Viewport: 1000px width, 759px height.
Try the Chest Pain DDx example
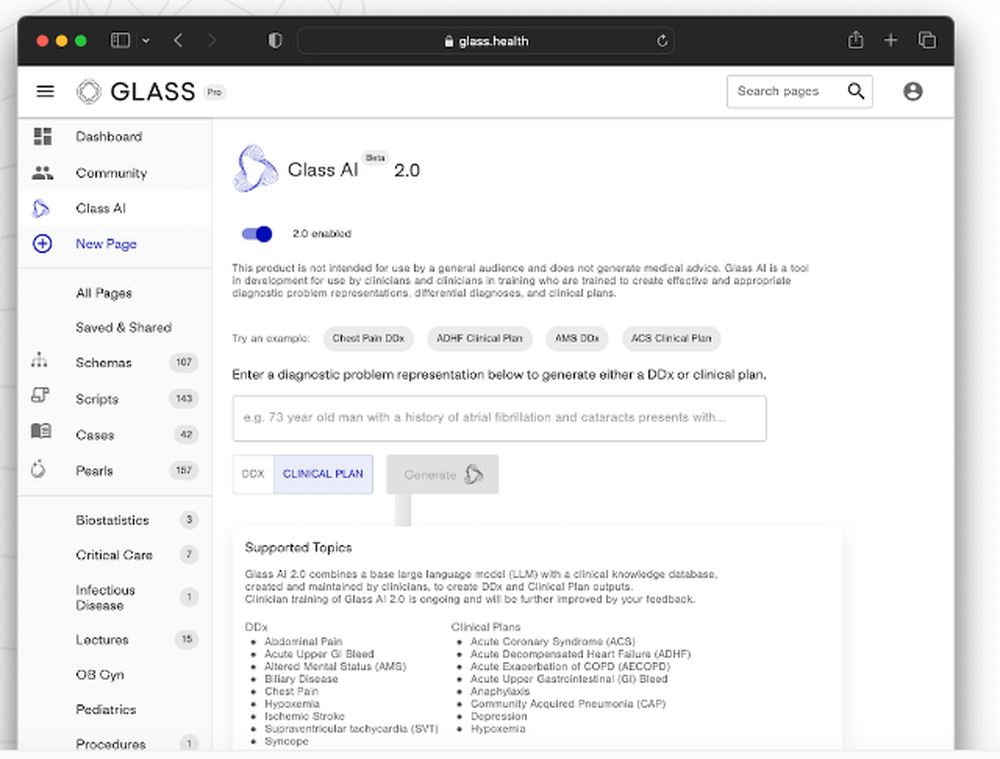click(x=369, y=338)
